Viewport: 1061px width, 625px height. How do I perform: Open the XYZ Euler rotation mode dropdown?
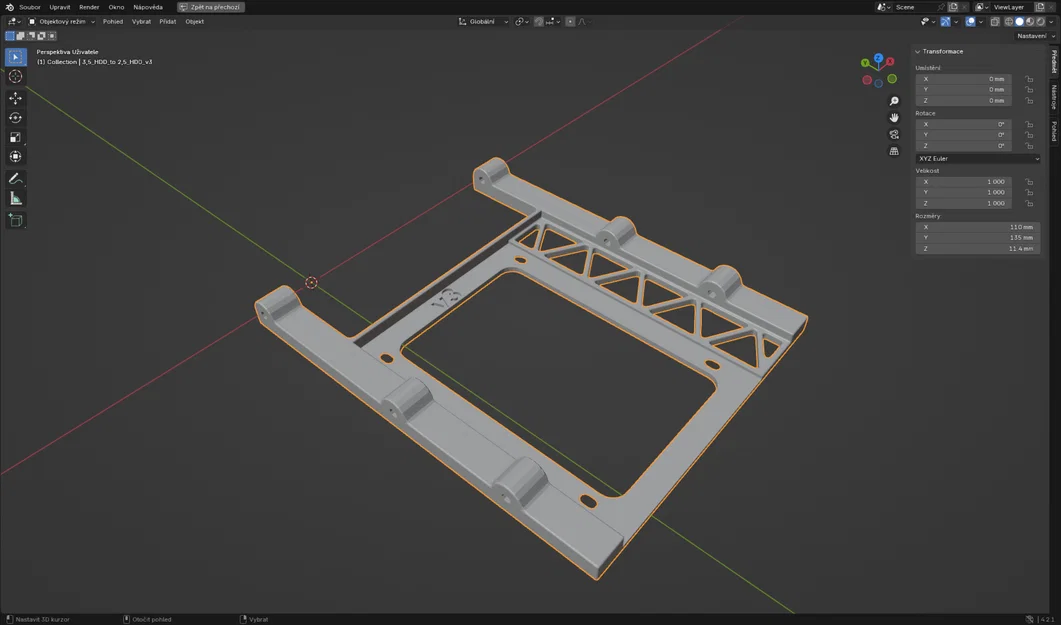tap(978, 158)
